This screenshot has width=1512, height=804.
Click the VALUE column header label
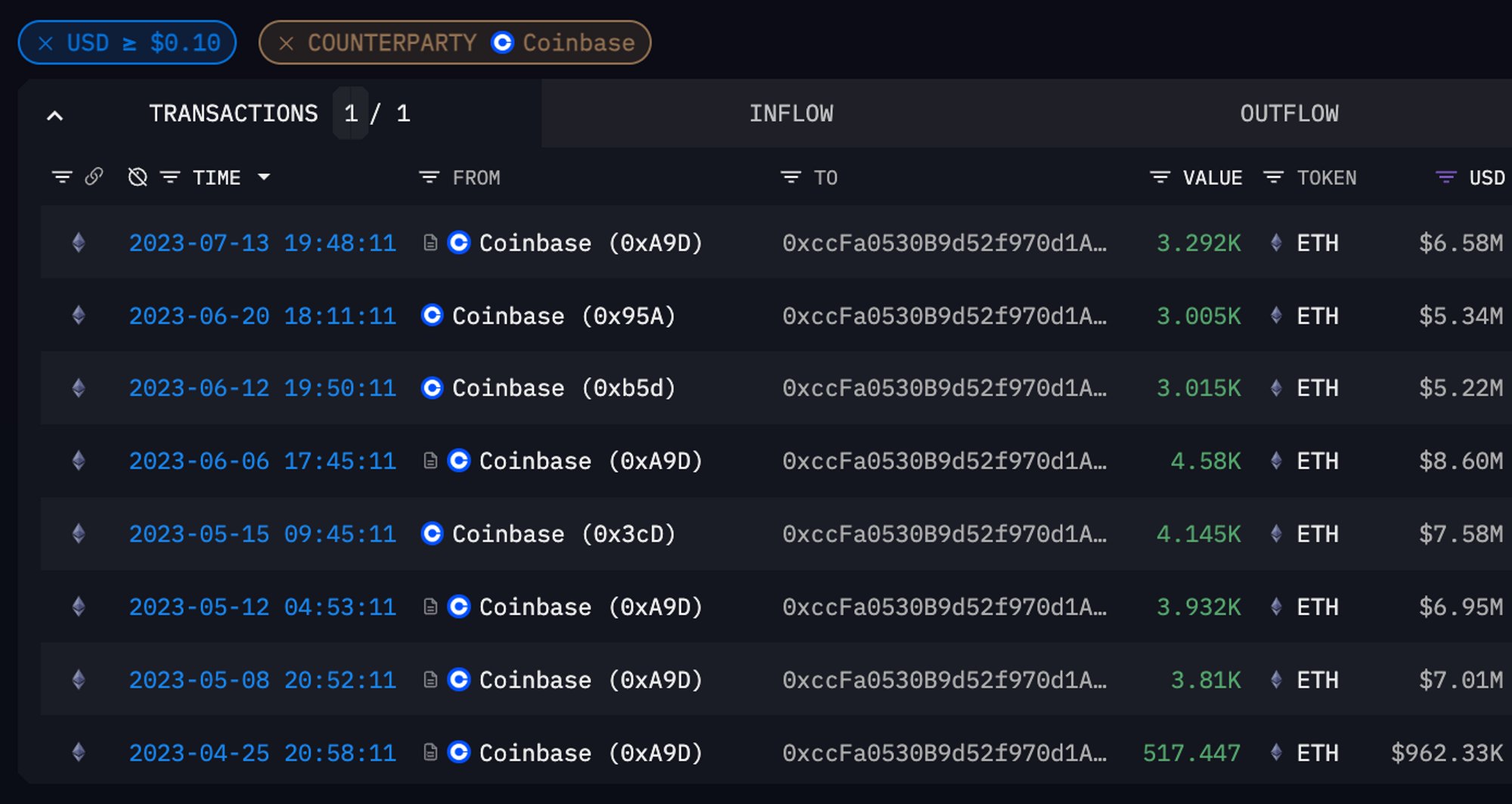pos(1213,178)
